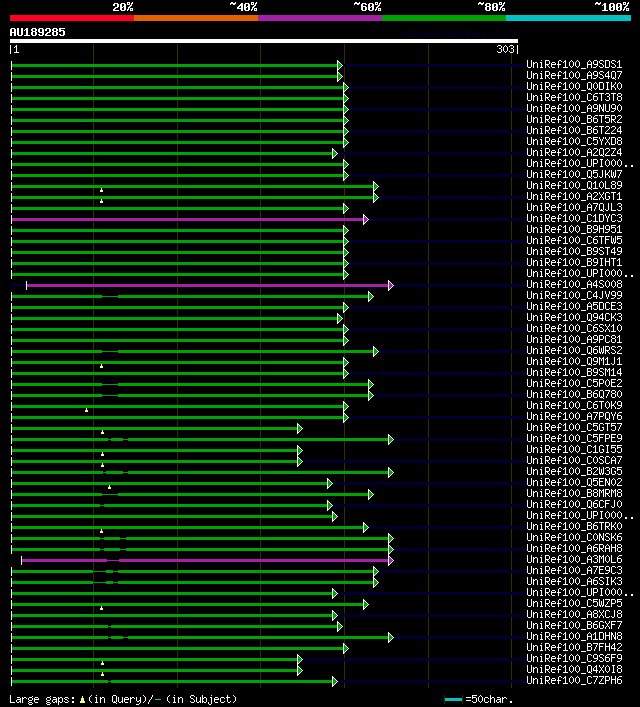Click the arrowhead ending the UniRef100_A9SDS1 alignment
The height and width of the screenshot is (707, 640).
pos(340,65)
